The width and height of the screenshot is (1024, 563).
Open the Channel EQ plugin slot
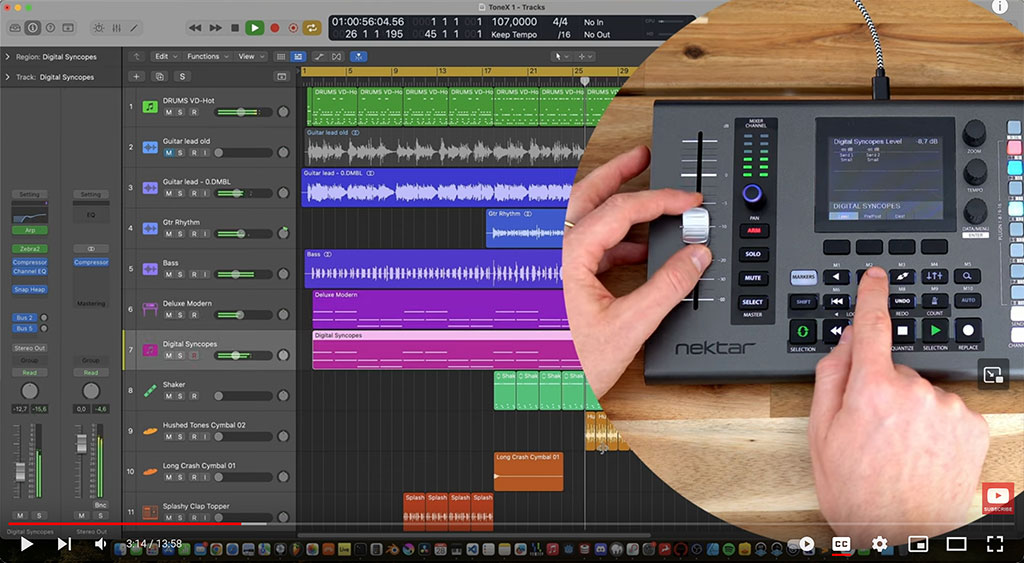pos(29,271)
